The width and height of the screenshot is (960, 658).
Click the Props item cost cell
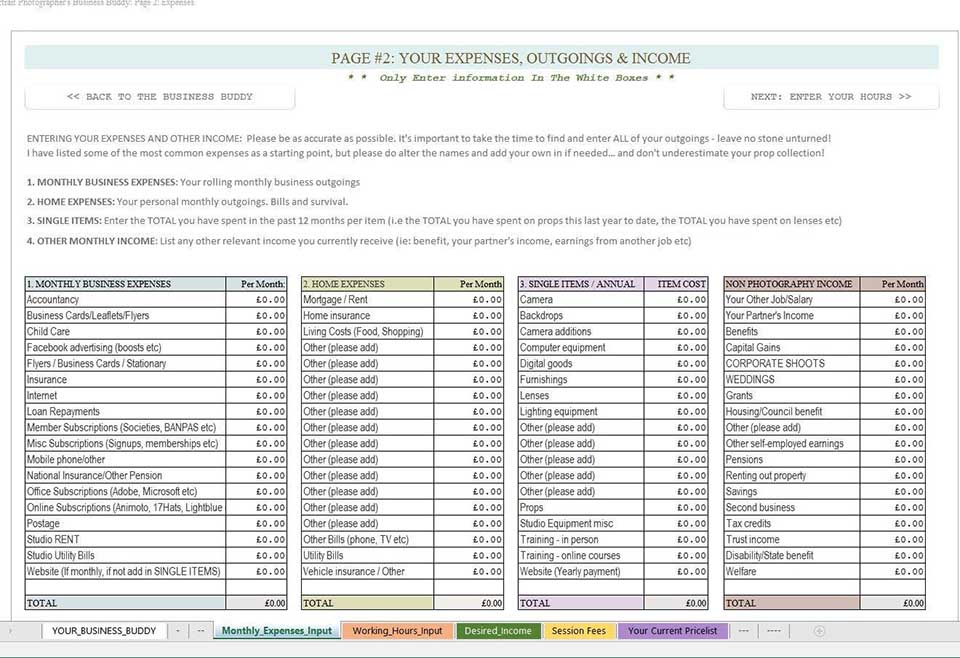point(676,508)
